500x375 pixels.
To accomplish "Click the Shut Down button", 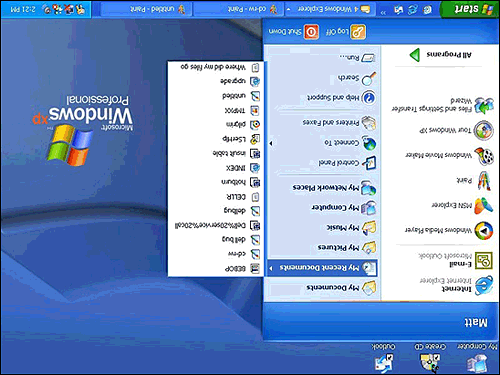I will tap(293, 32).
